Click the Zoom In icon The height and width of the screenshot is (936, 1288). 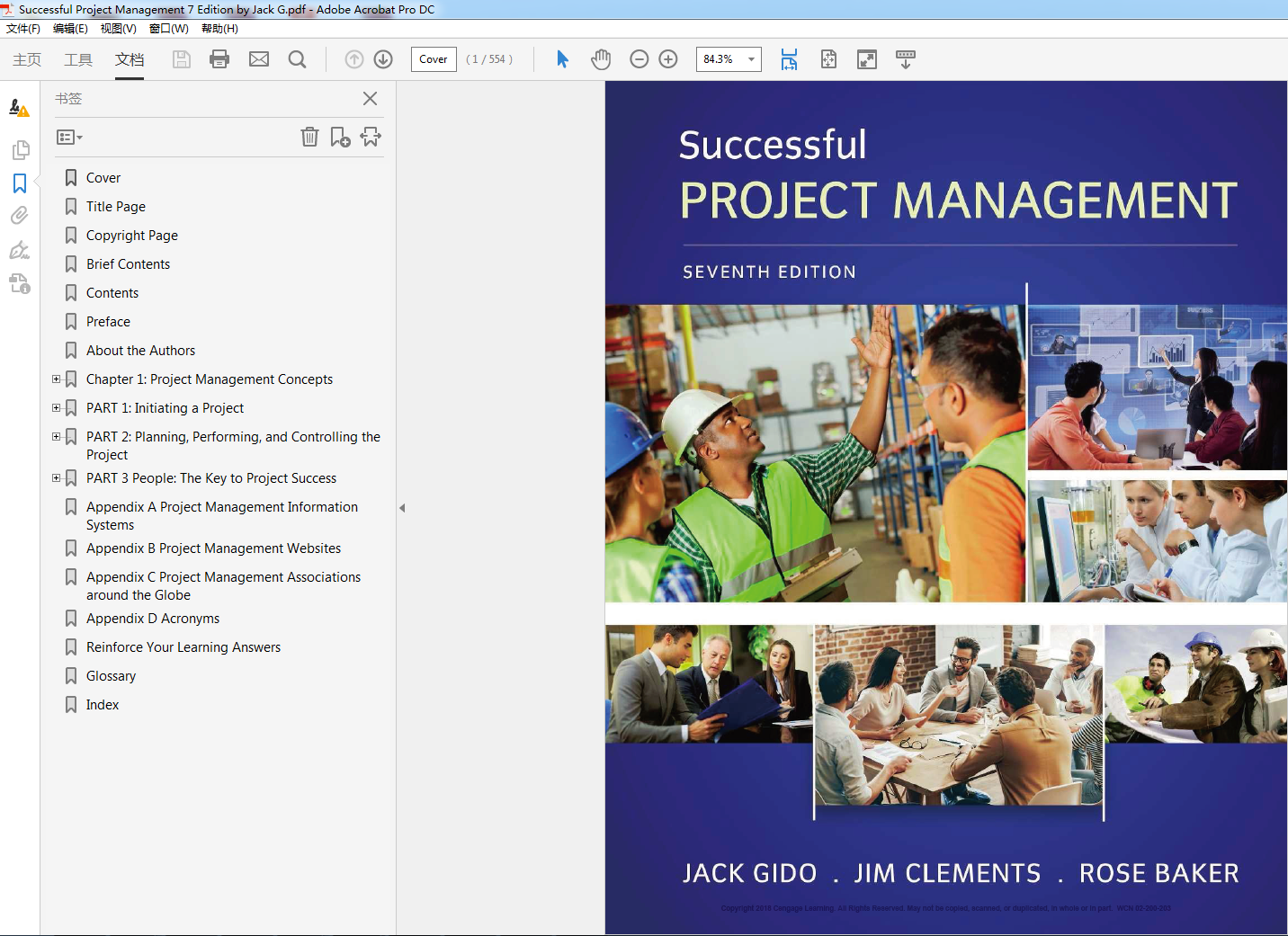(667, 58)
